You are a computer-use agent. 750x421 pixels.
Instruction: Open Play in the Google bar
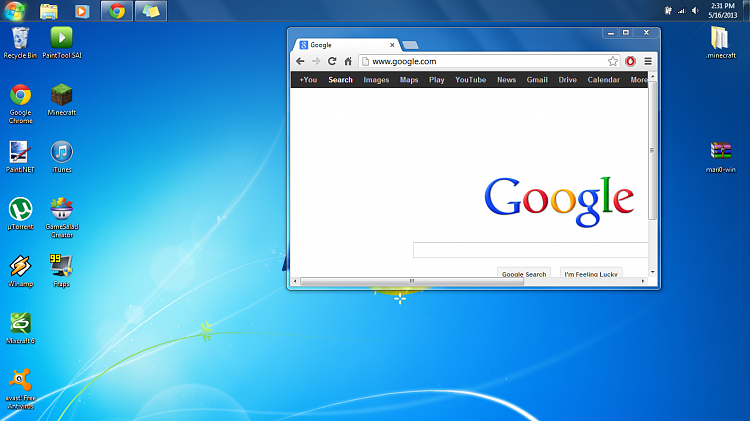(x=436, y=80)
